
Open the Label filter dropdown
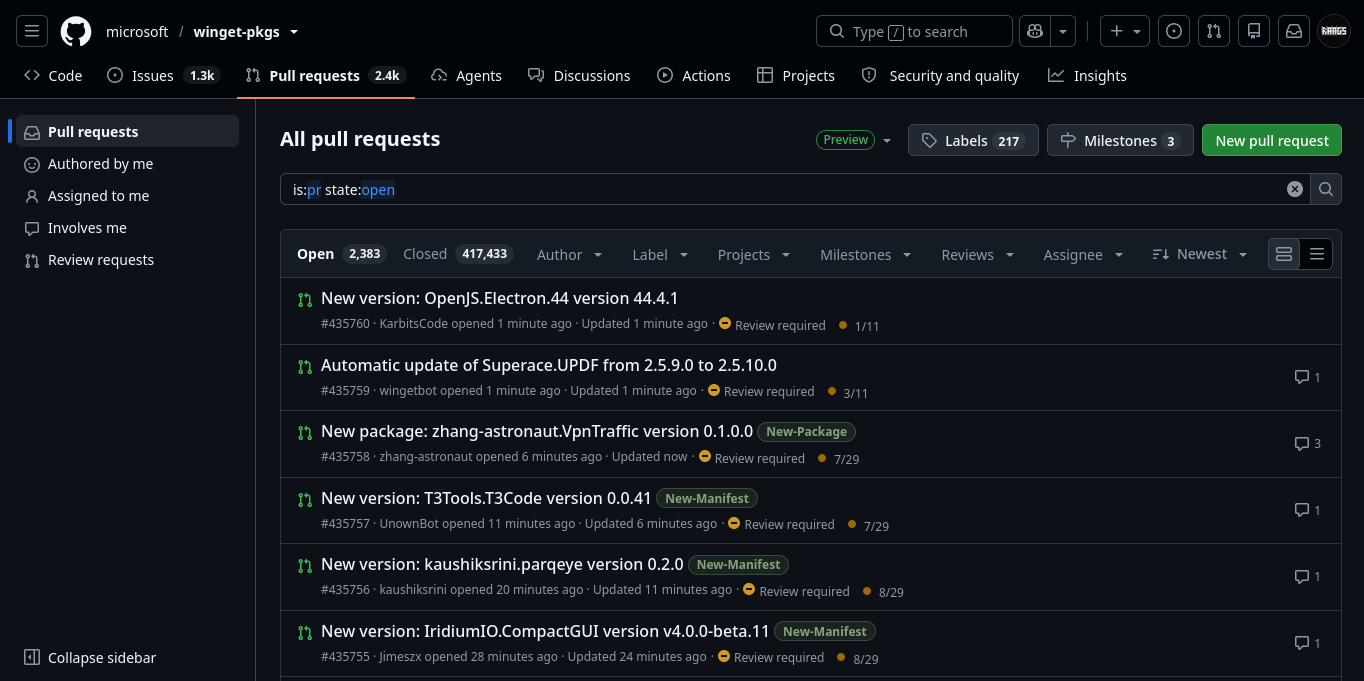click(x=660, y=255)
